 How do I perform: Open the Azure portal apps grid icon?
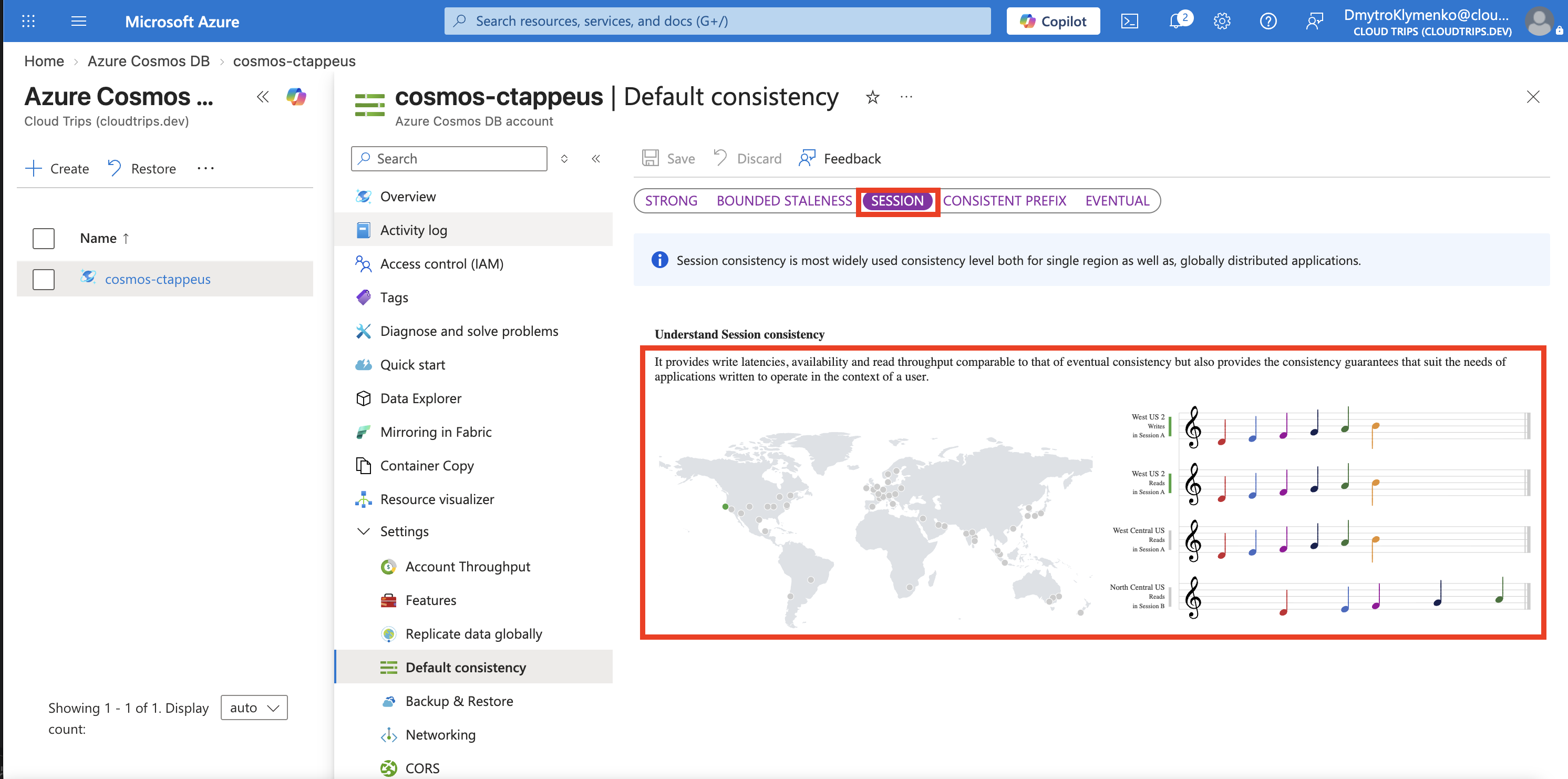(x=28, y=22)
